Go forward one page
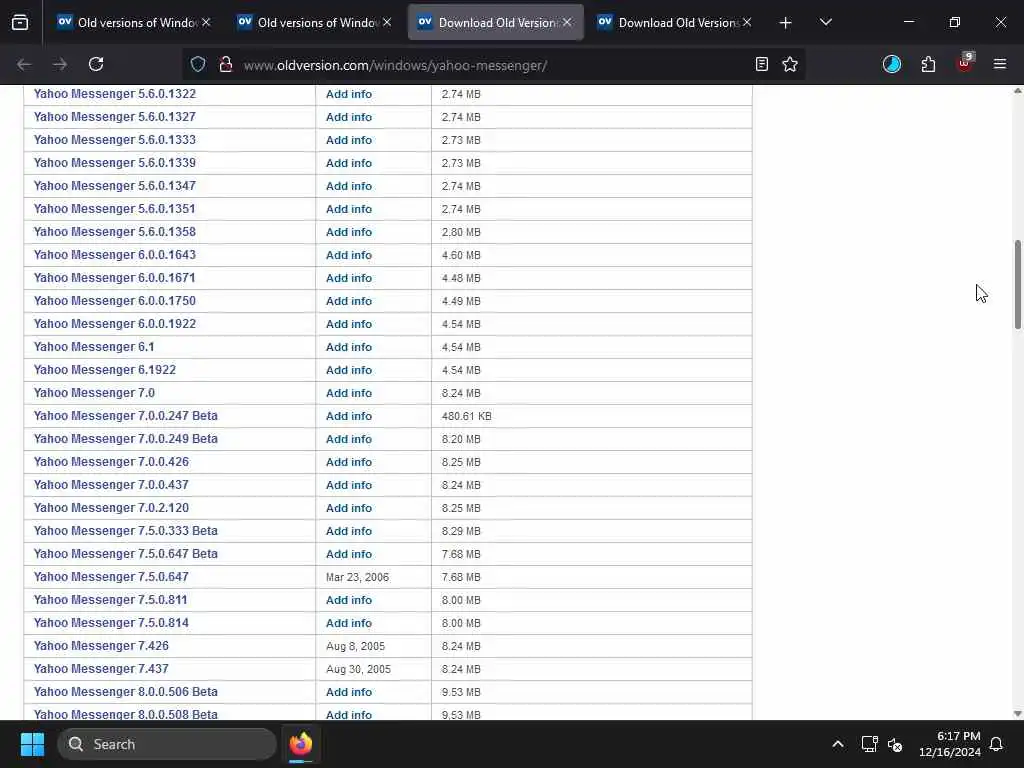This screenshot has width=1024, height=768. (x=59, y=64)
